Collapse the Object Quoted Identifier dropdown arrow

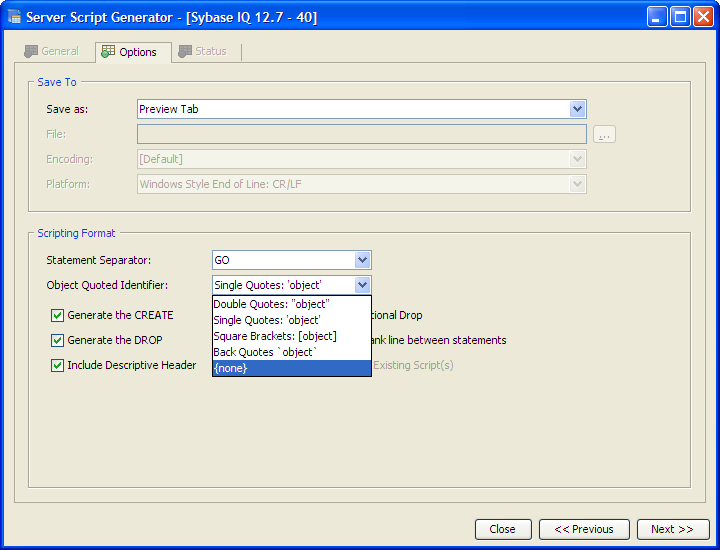tap(362, 285)
